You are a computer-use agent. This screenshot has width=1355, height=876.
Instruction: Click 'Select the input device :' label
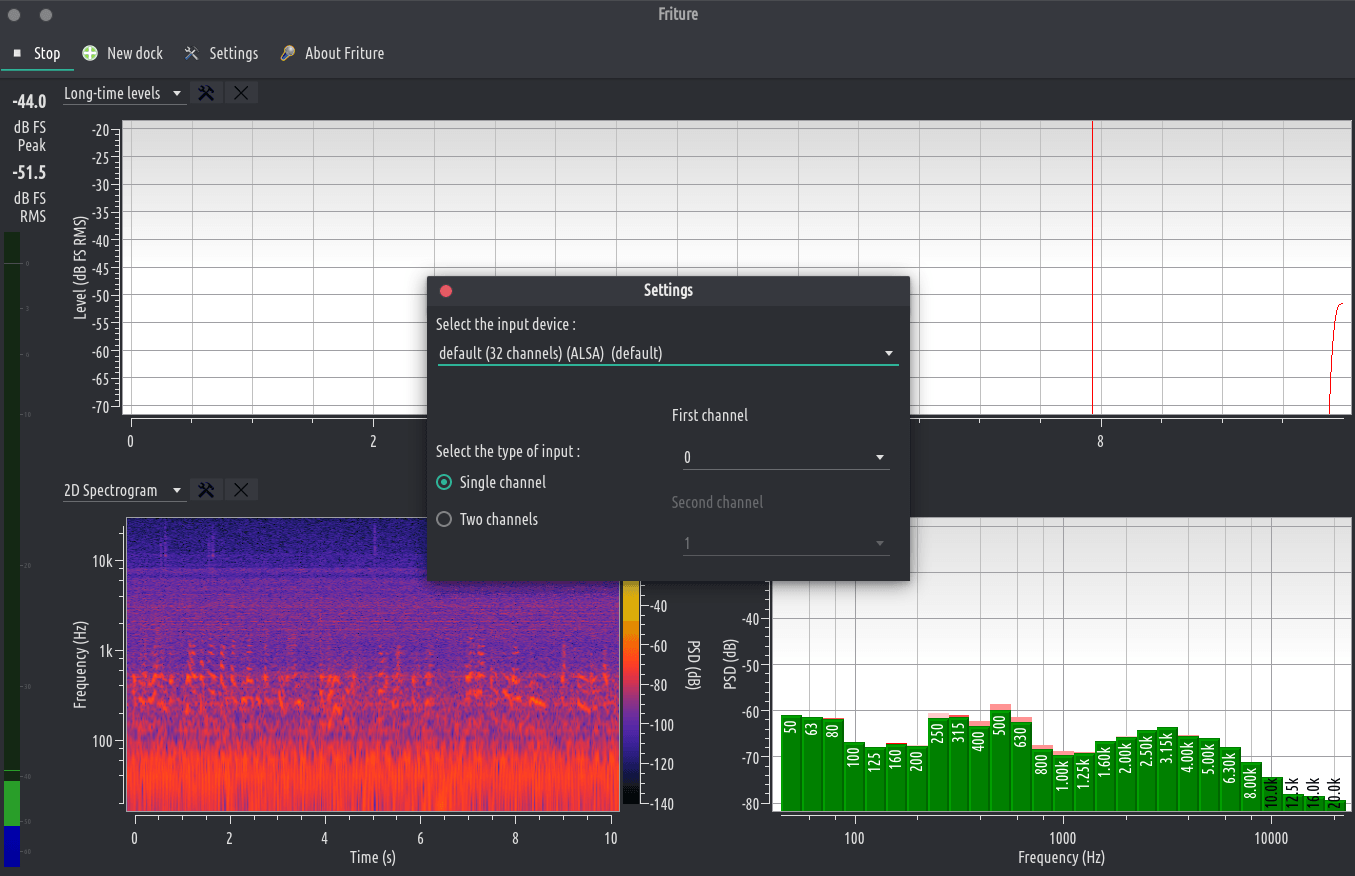click(x=506, y=325)
